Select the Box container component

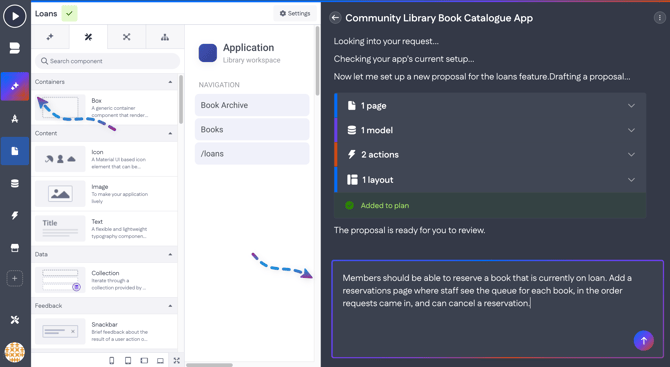click(x=104, y=108)
